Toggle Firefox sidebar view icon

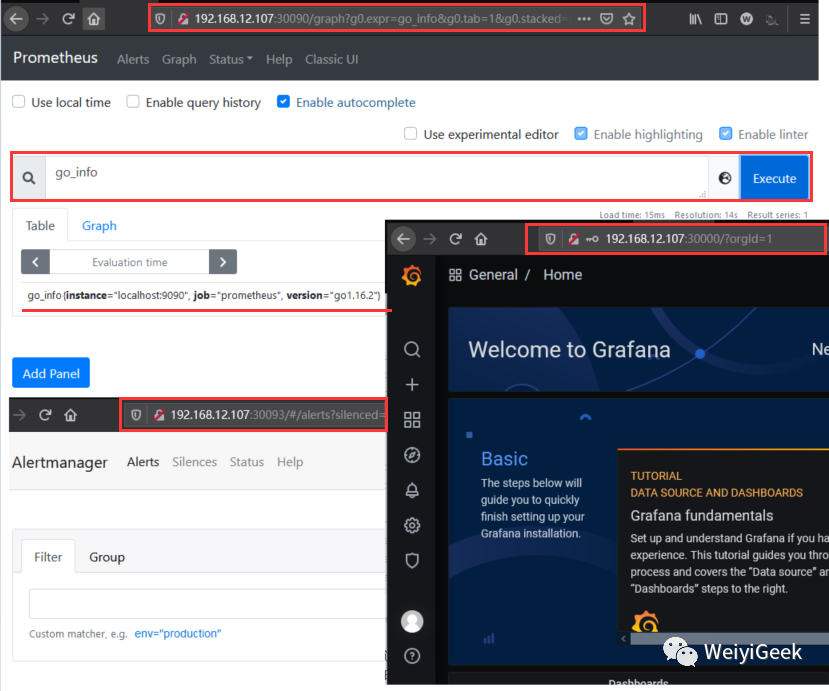pos(721,19)
